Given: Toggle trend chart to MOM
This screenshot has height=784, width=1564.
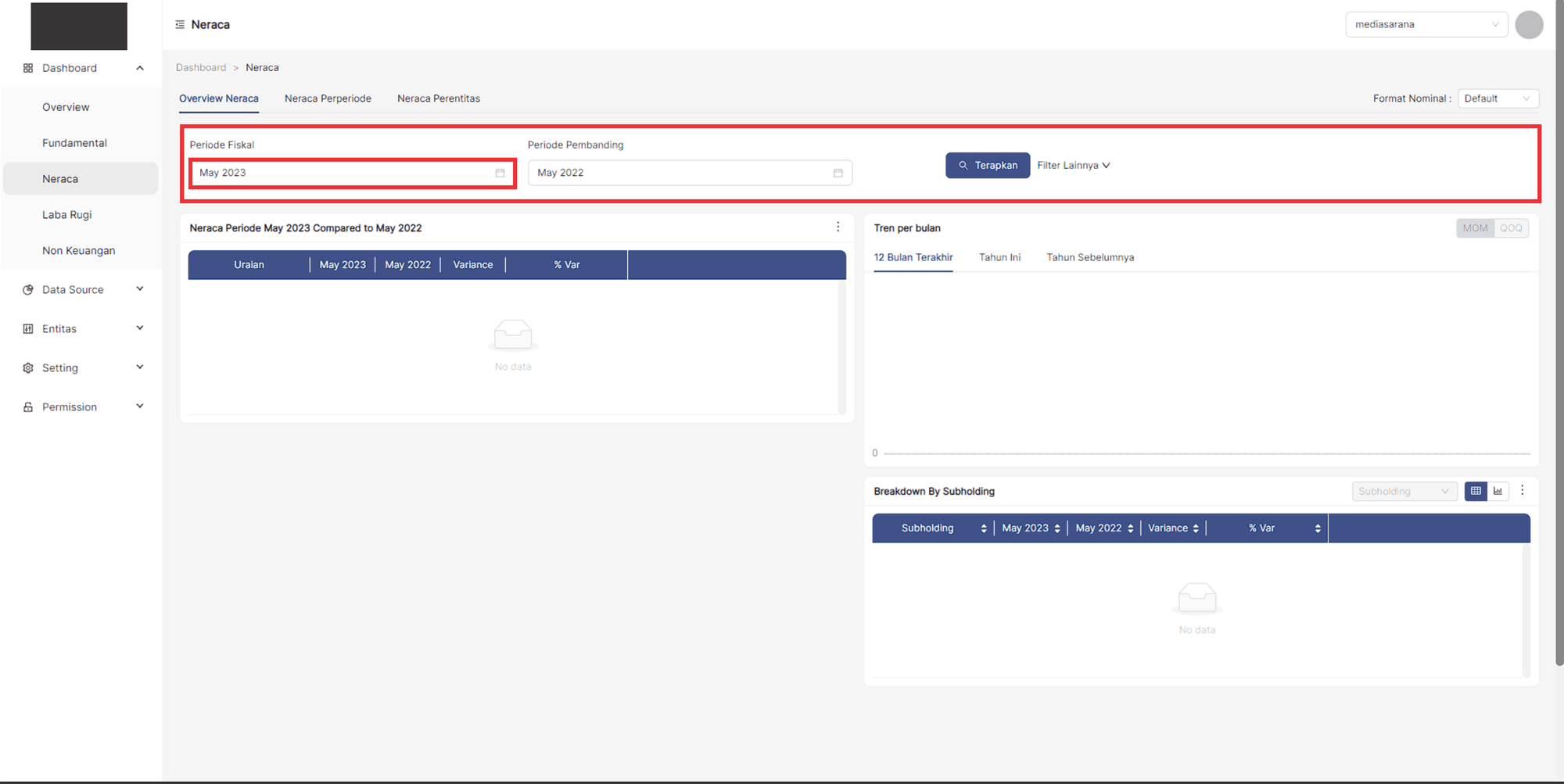Looking at the screenshot, I should [x=1475, y=228].
